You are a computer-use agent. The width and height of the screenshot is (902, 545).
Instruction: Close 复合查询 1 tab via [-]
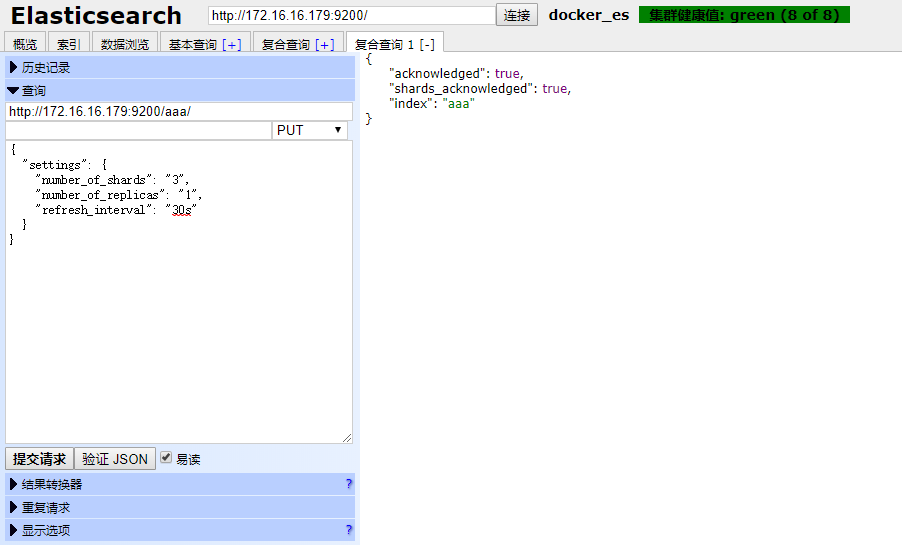pos(426,45)
